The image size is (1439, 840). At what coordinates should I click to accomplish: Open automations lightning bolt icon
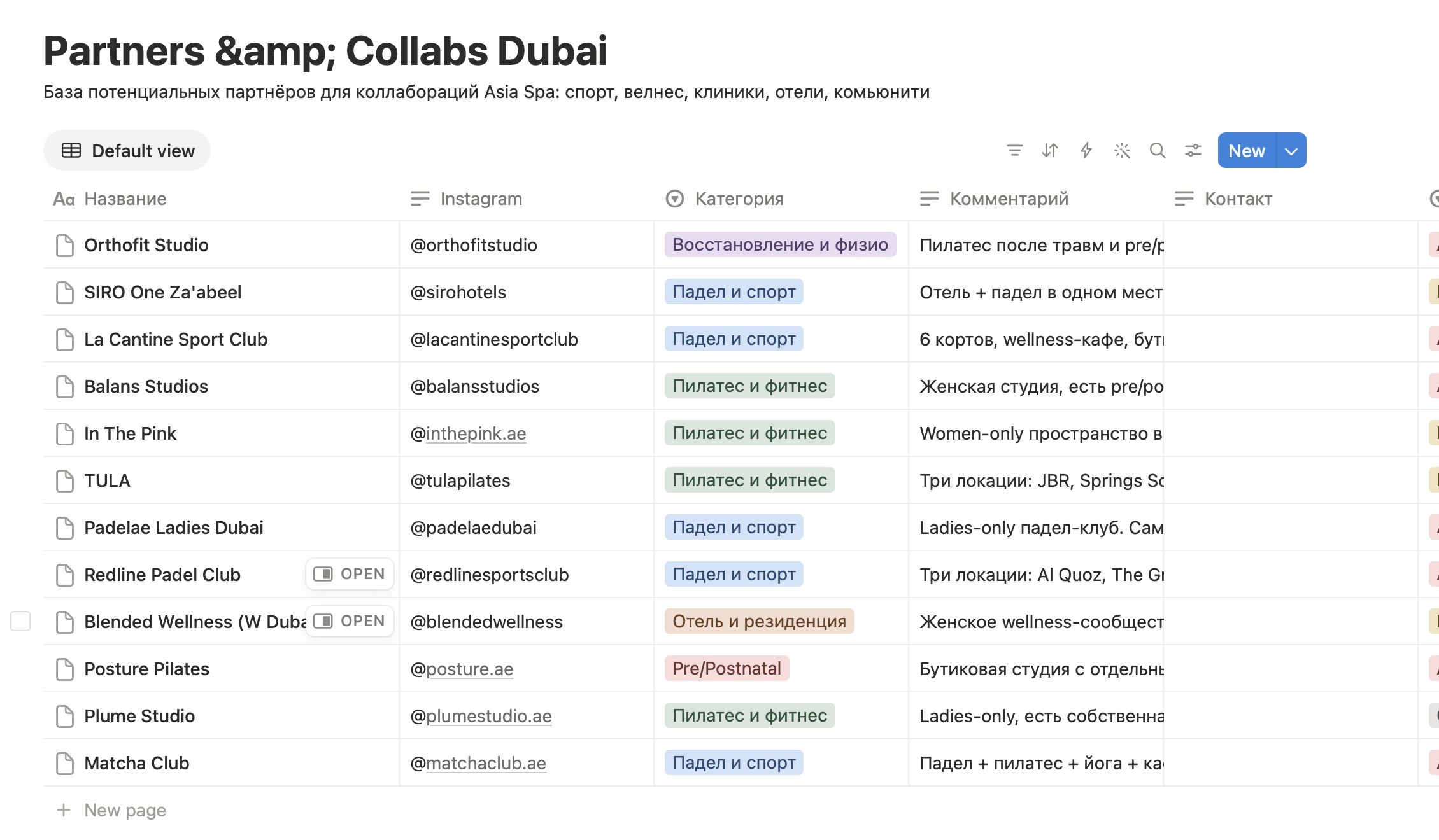pos(1086,151)
